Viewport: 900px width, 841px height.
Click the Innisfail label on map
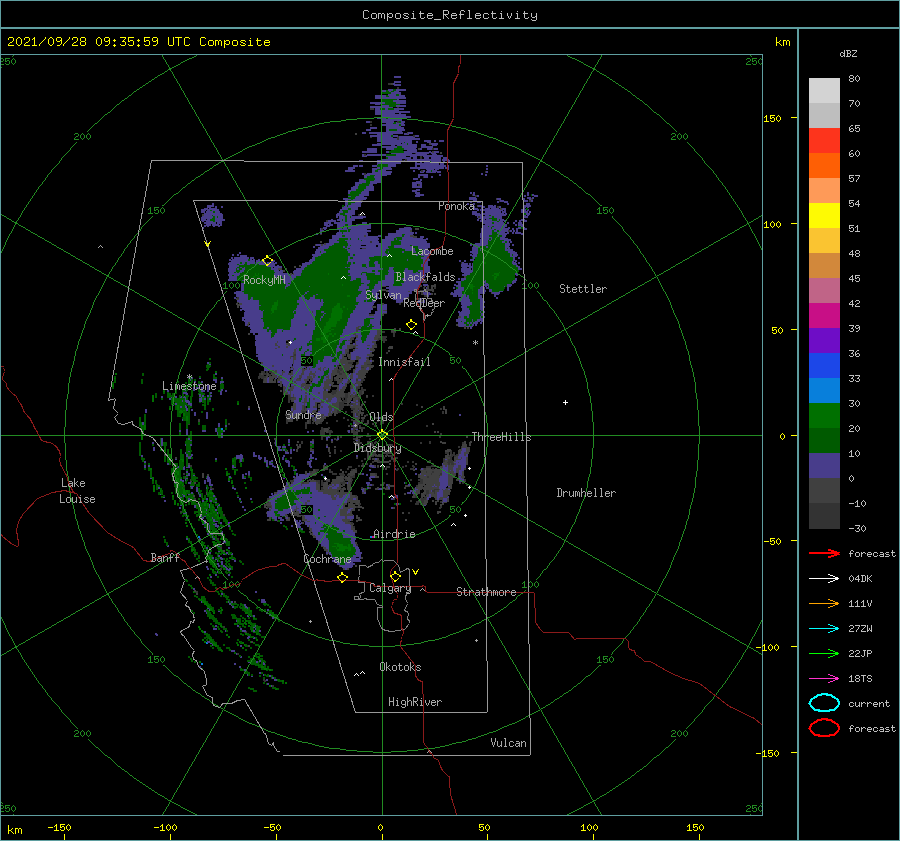pyautogui.click(x=404, y=362)
